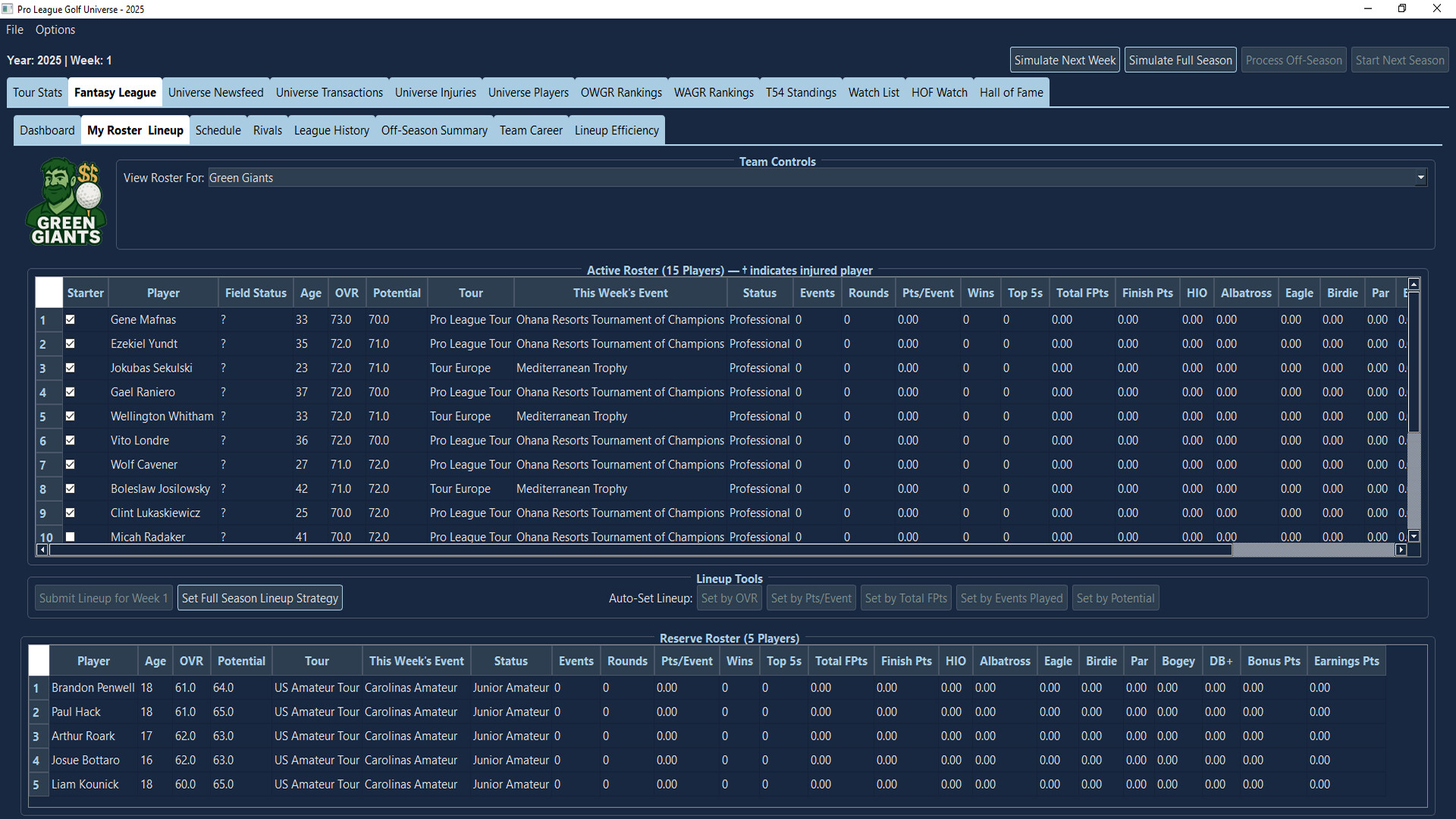Screen dimensions: 1456x819
Task: Enable Micah Radaker as a starter
Action: tap(71, 537)
